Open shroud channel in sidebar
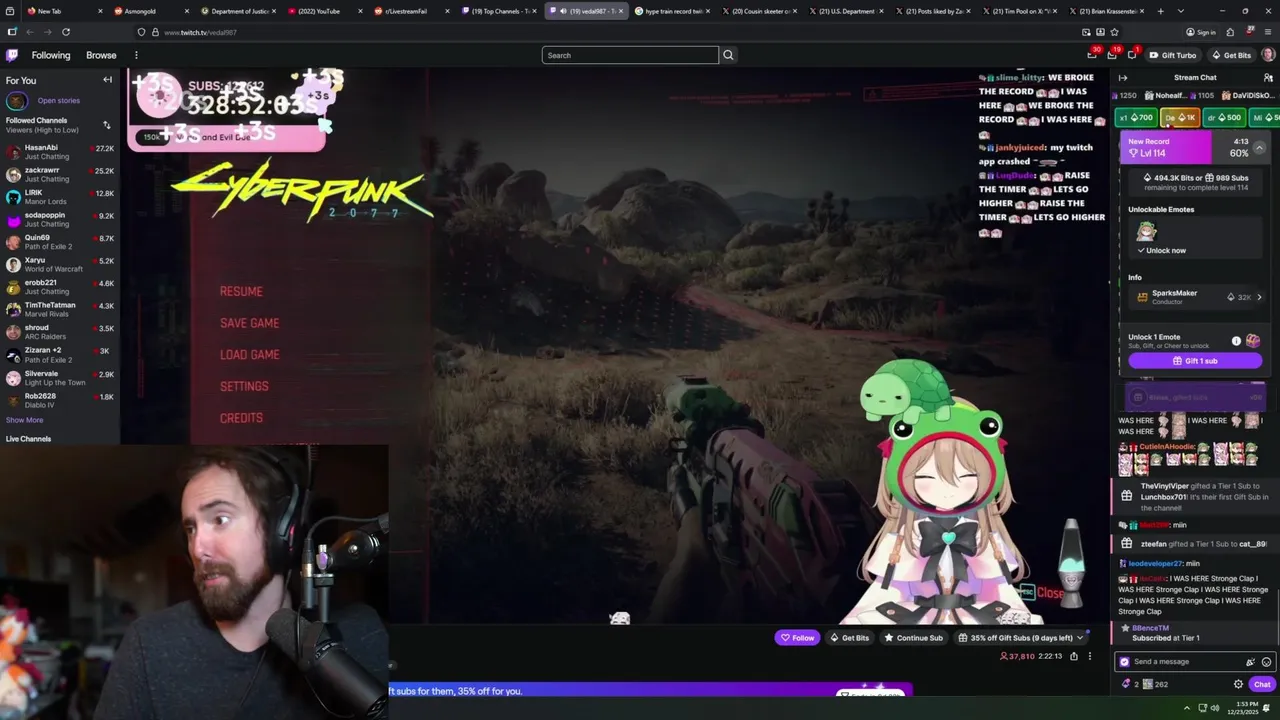This screenshot has width=1280, height=720. [60, 332]
